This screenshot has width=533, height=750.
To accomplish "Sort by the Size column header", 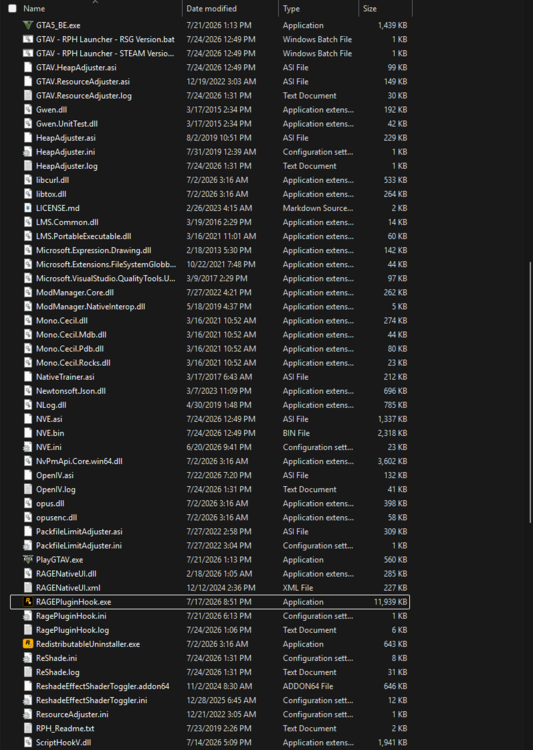I will click(x=369, y=9).
